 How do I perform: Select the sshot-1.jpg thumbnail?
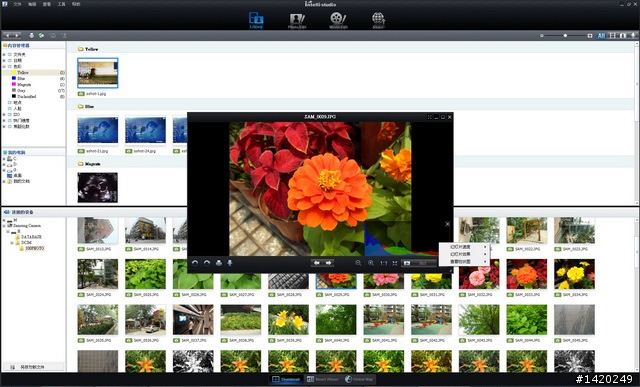coord(98,73)
